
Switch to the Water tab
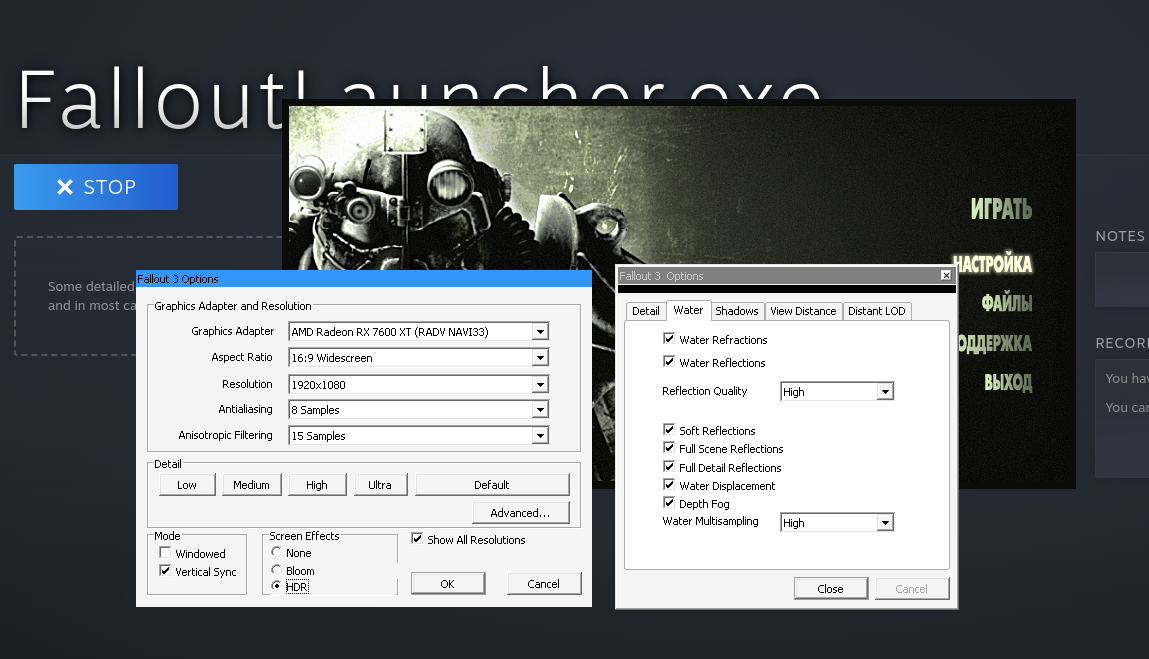(688, 310)
